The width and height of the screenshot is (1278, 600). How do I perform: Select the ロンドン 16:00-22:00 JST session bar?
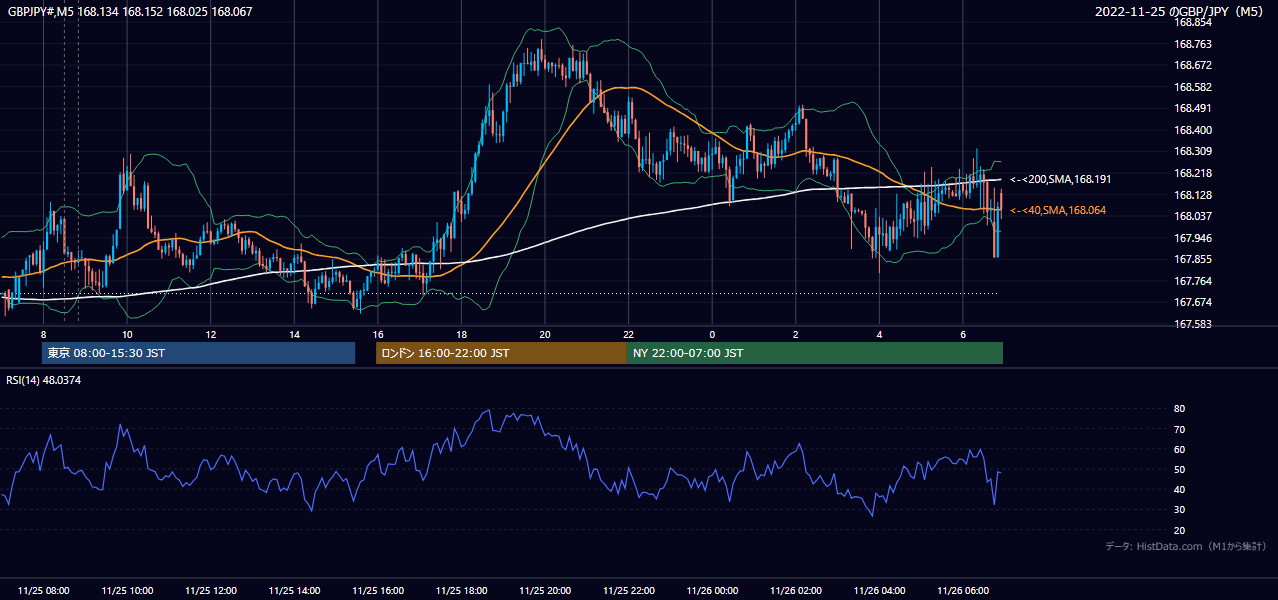coord(501,353)
